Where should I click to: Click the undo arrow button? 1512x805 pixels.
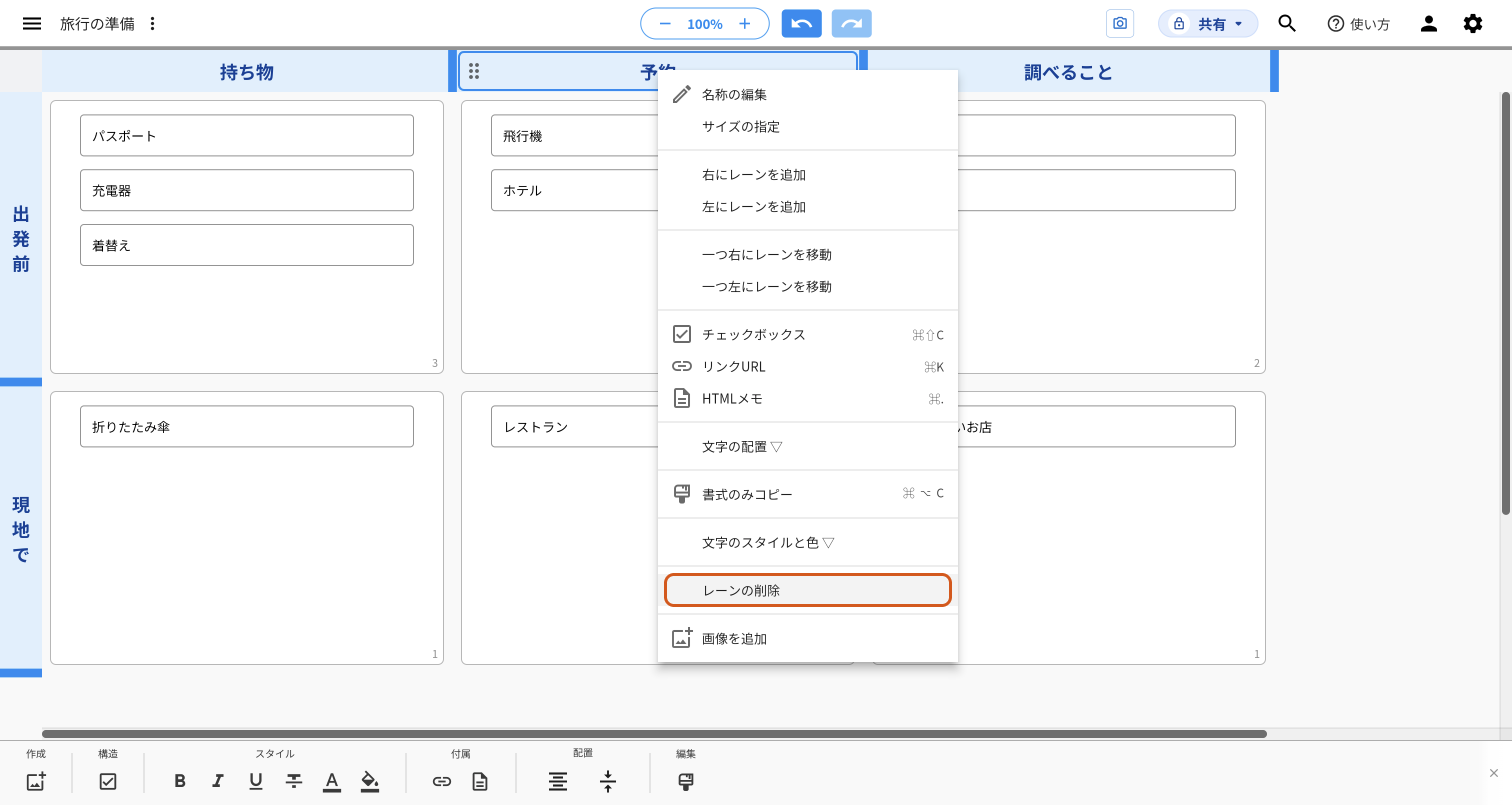[x=802, y=23]
